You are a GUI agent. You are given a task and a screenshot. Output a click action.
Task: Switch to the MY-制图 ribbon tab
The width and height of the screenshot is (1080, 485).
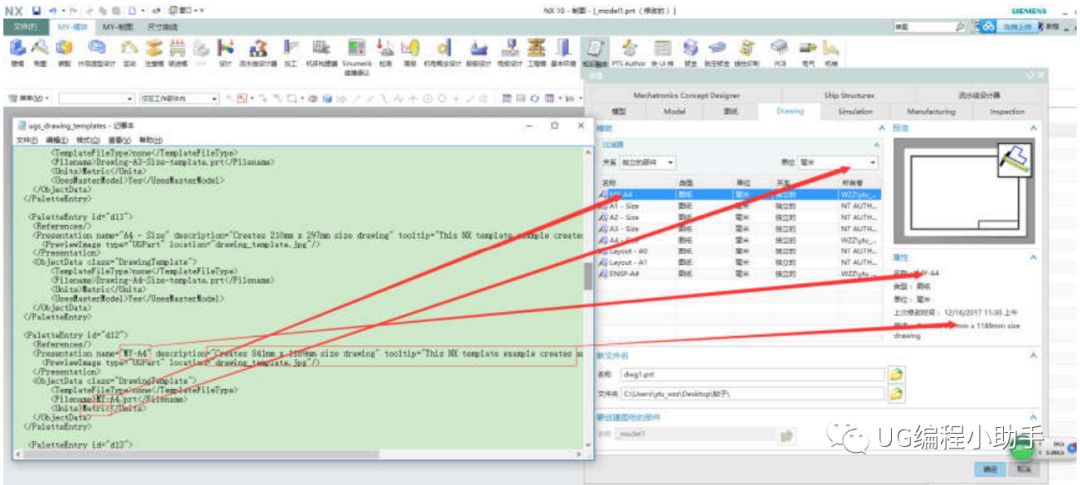117,27
